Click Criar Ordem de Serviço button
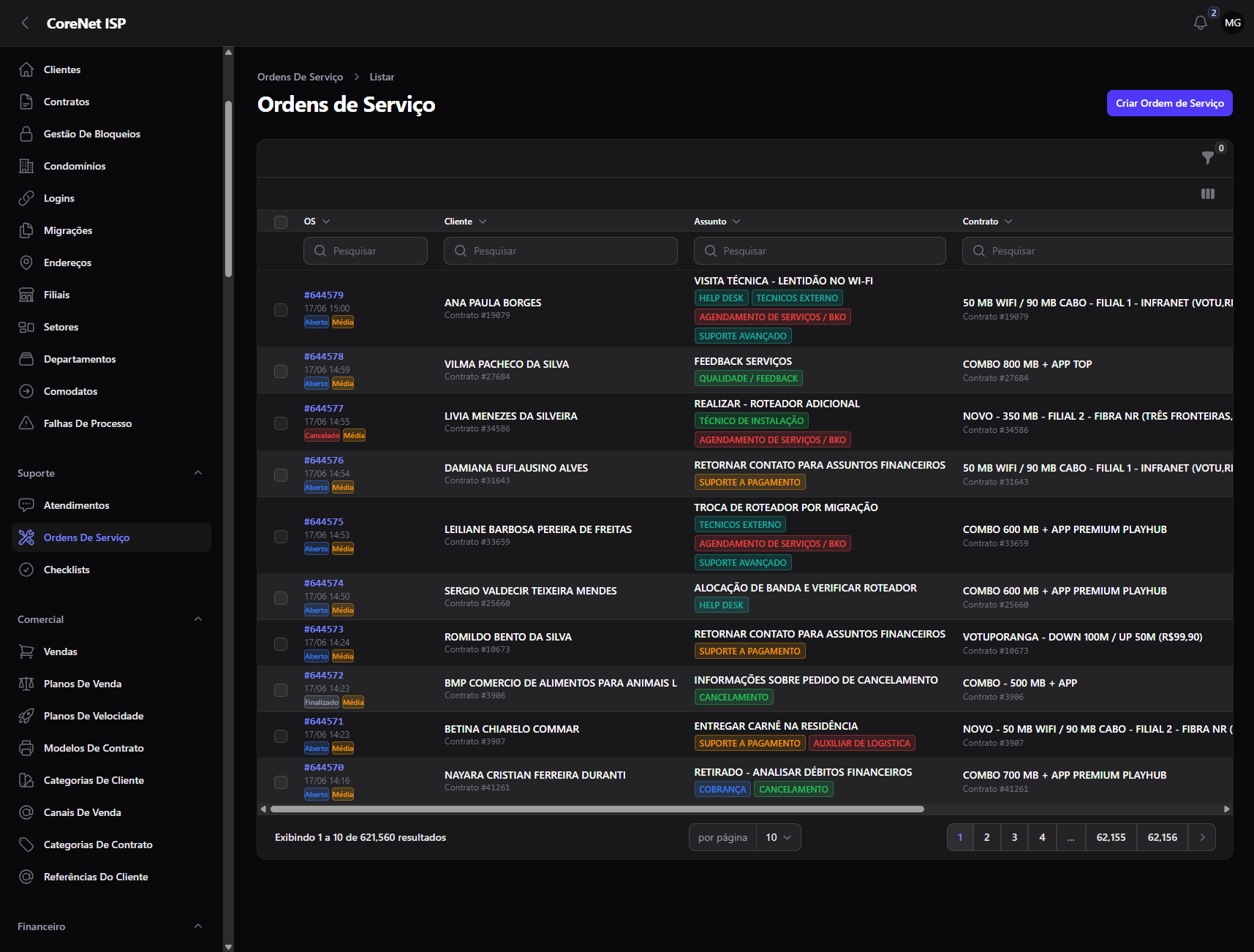Viewport: 1254px width, 952px height. pos(1169,103)
